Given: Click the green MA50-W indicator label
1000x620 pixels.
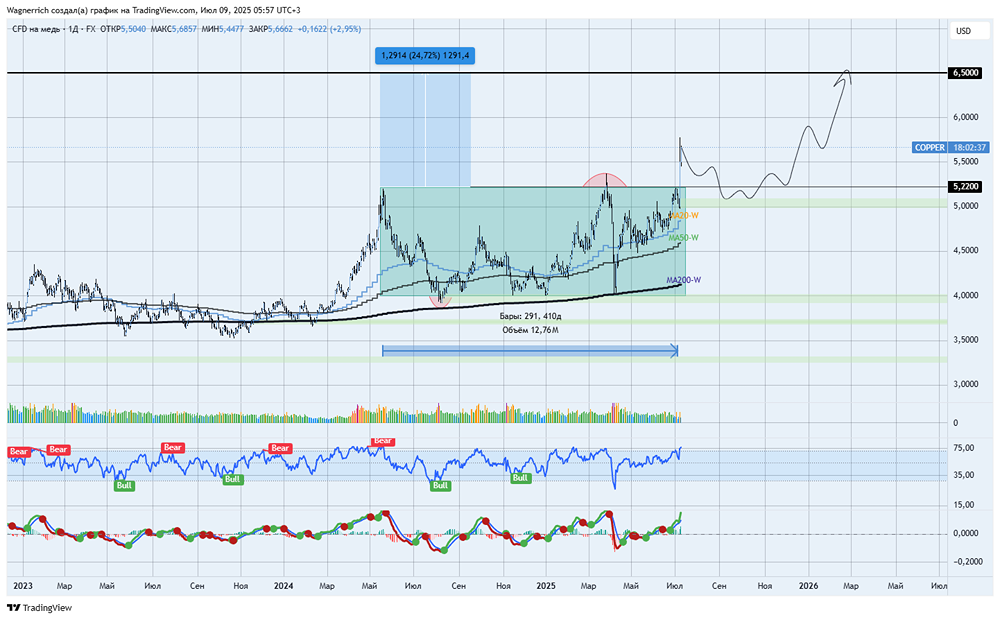Looking at the screenshot, I should pyautogui.click(x=683, y=237).
